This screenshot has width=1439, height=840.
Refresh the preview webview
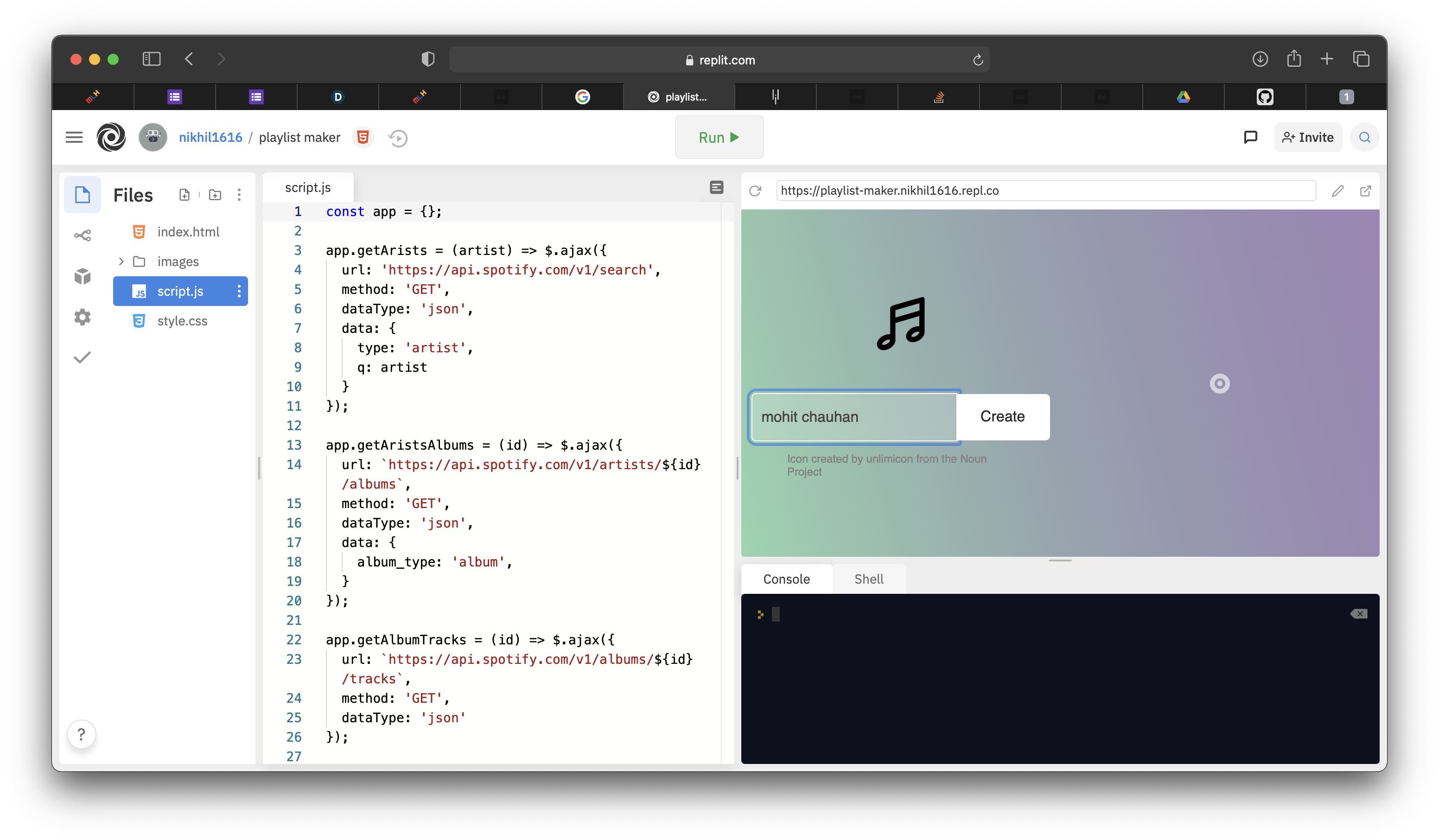[755, 191]
